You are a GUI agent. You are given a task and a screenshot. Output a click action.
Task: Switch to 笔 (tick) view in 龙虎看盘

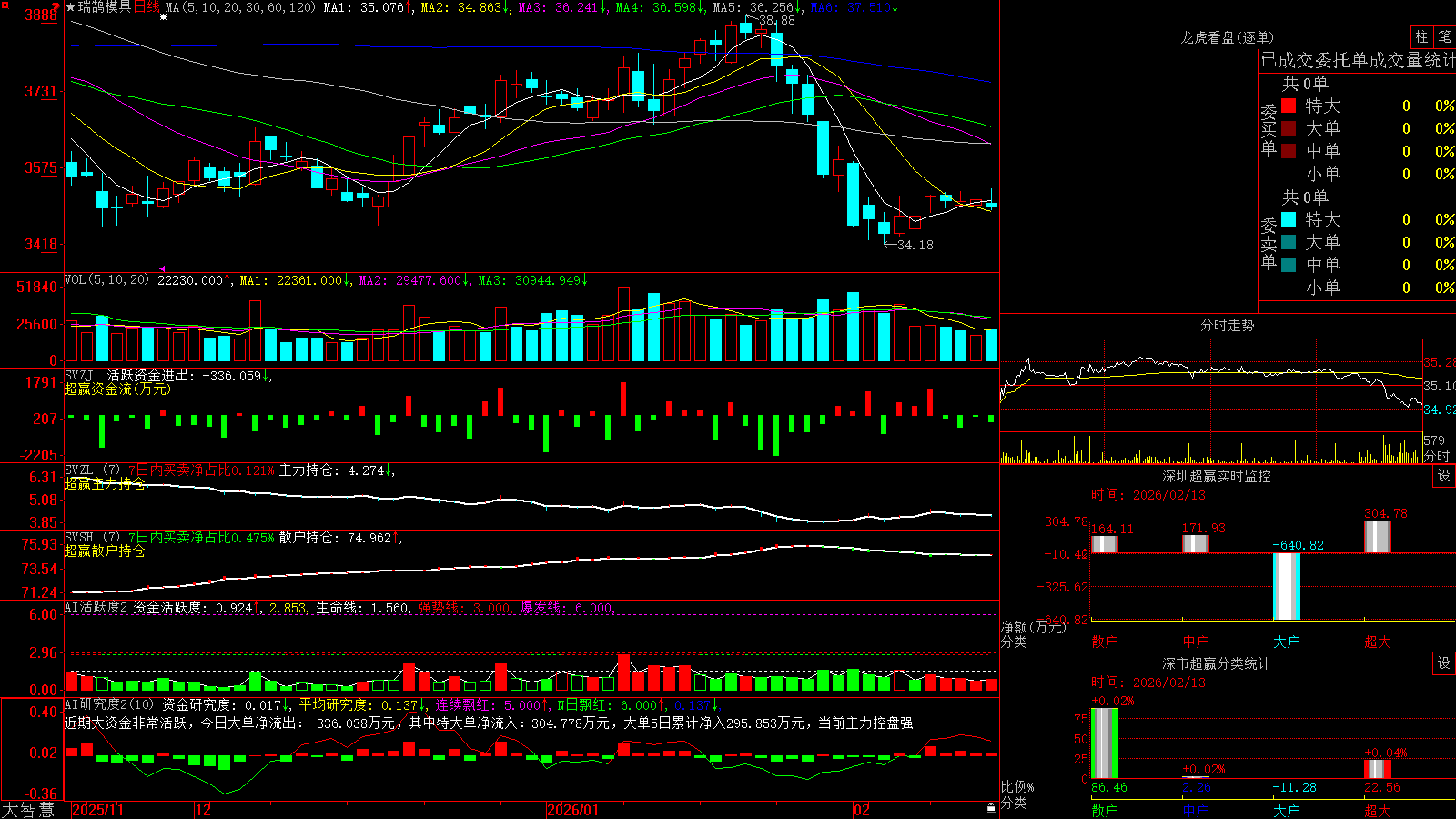click(1445, 36)
